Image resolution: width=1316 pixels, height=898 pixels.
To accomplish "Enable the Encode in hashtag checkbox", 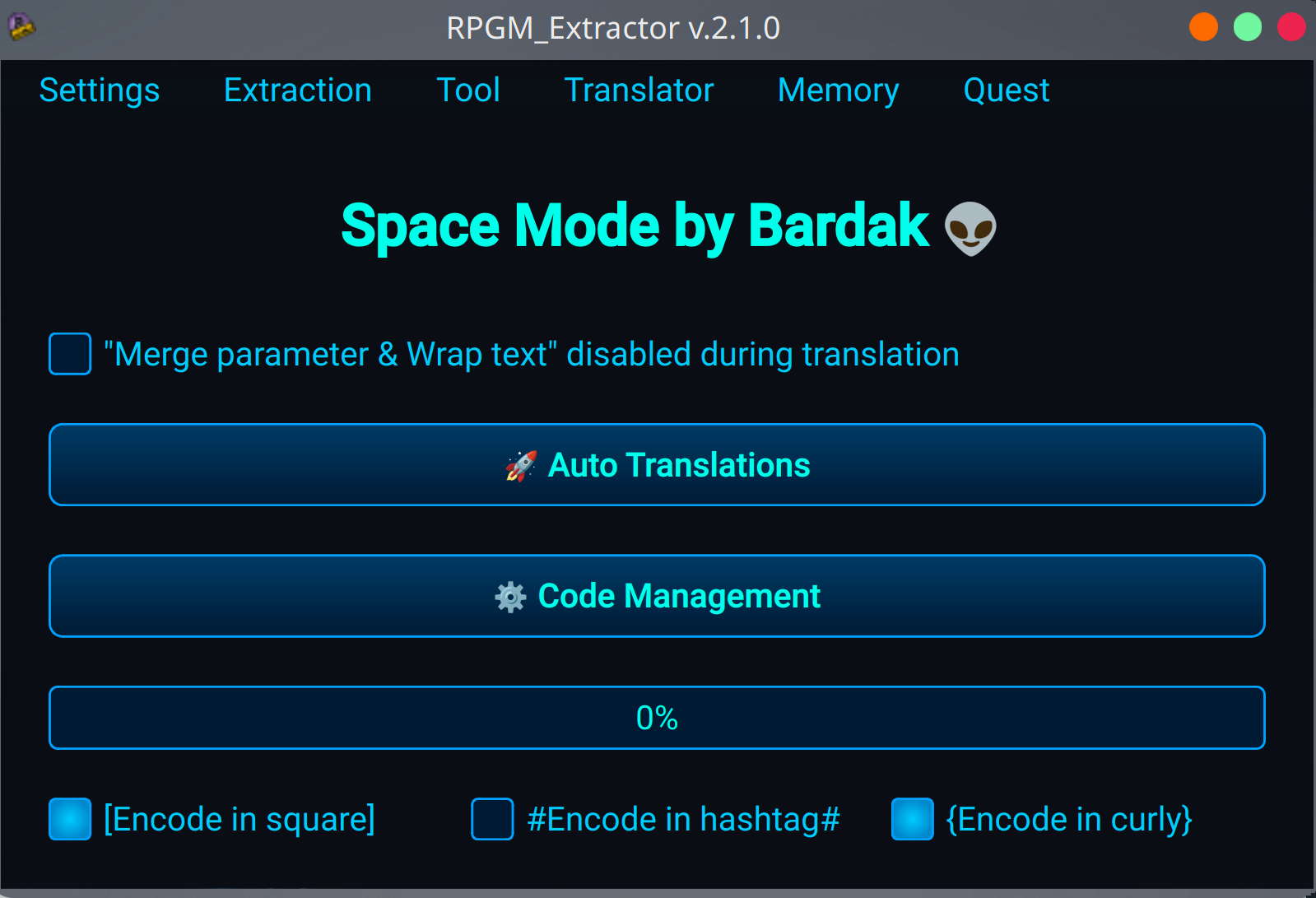I will (492, 819).
